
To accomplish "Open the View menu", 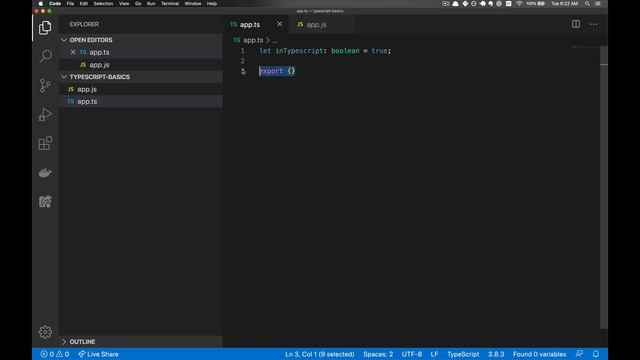I will click(124, 3).
